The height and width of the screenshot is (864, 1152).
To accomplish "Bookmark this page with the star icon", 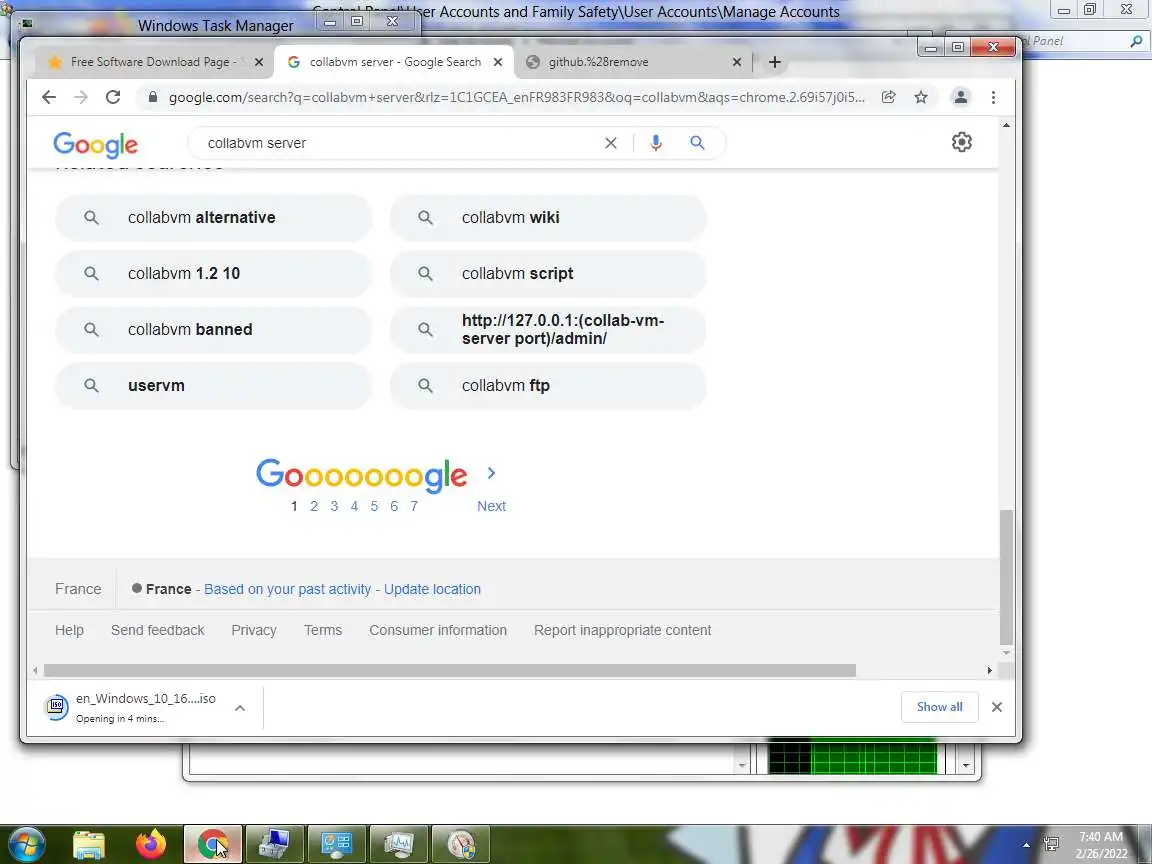I will (x=921, y=97).
